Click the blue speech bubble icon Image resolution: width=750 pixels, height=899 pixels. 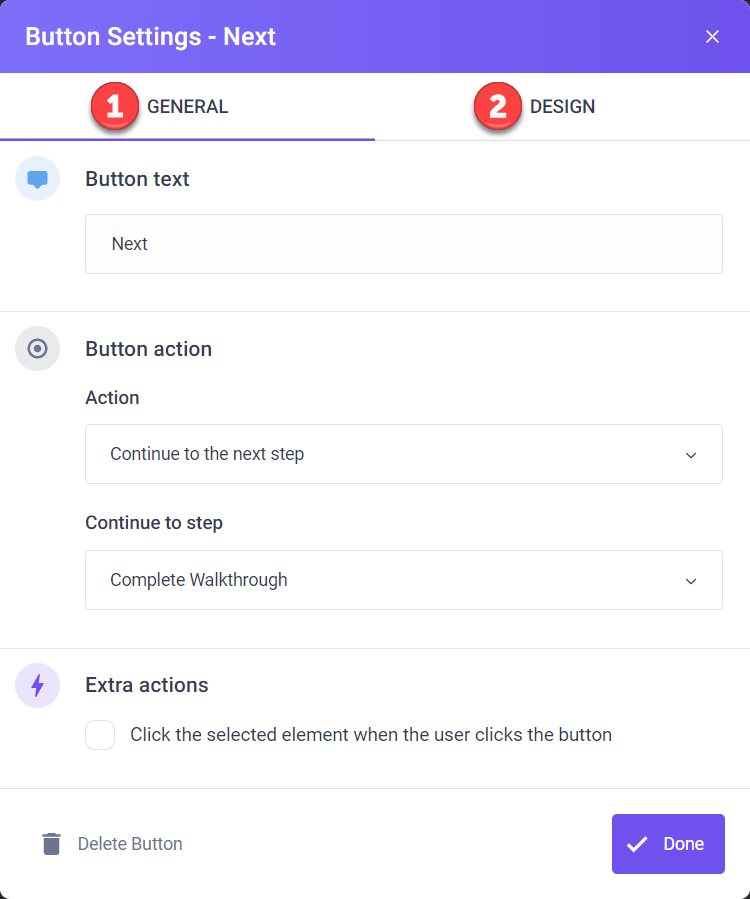(x=37, y=179)
